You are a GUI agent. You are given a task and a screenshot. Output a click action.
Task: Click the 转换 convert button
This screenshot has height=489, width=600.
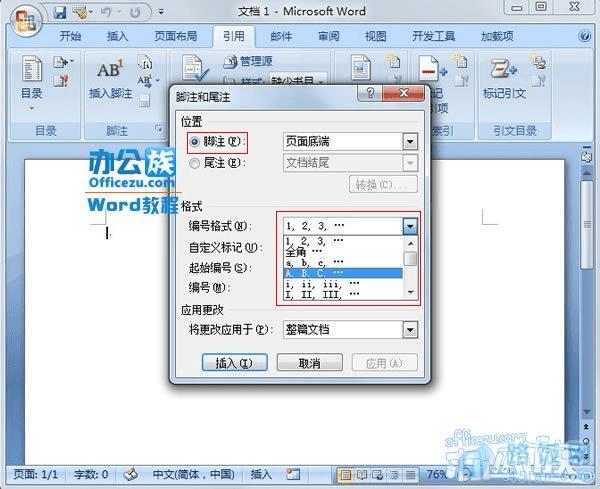tap(383, 185)
